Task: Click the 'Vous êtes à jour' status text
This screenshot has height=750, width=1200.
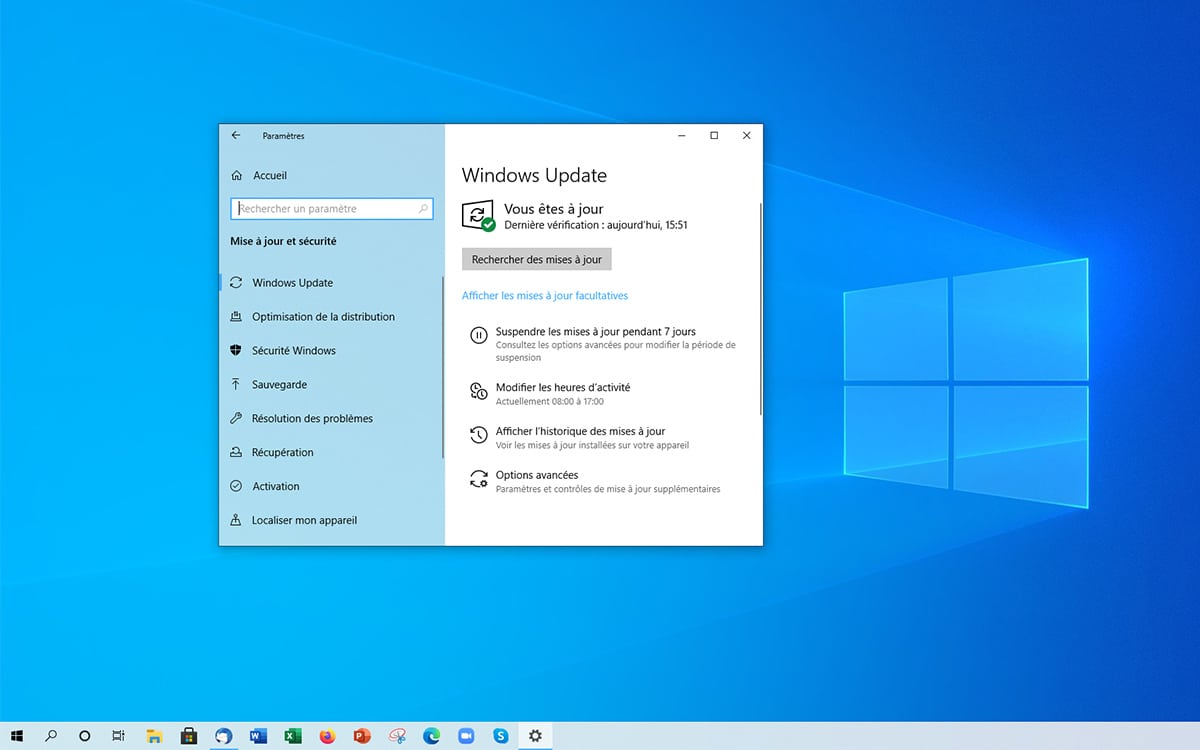Action: click(554, 209)
